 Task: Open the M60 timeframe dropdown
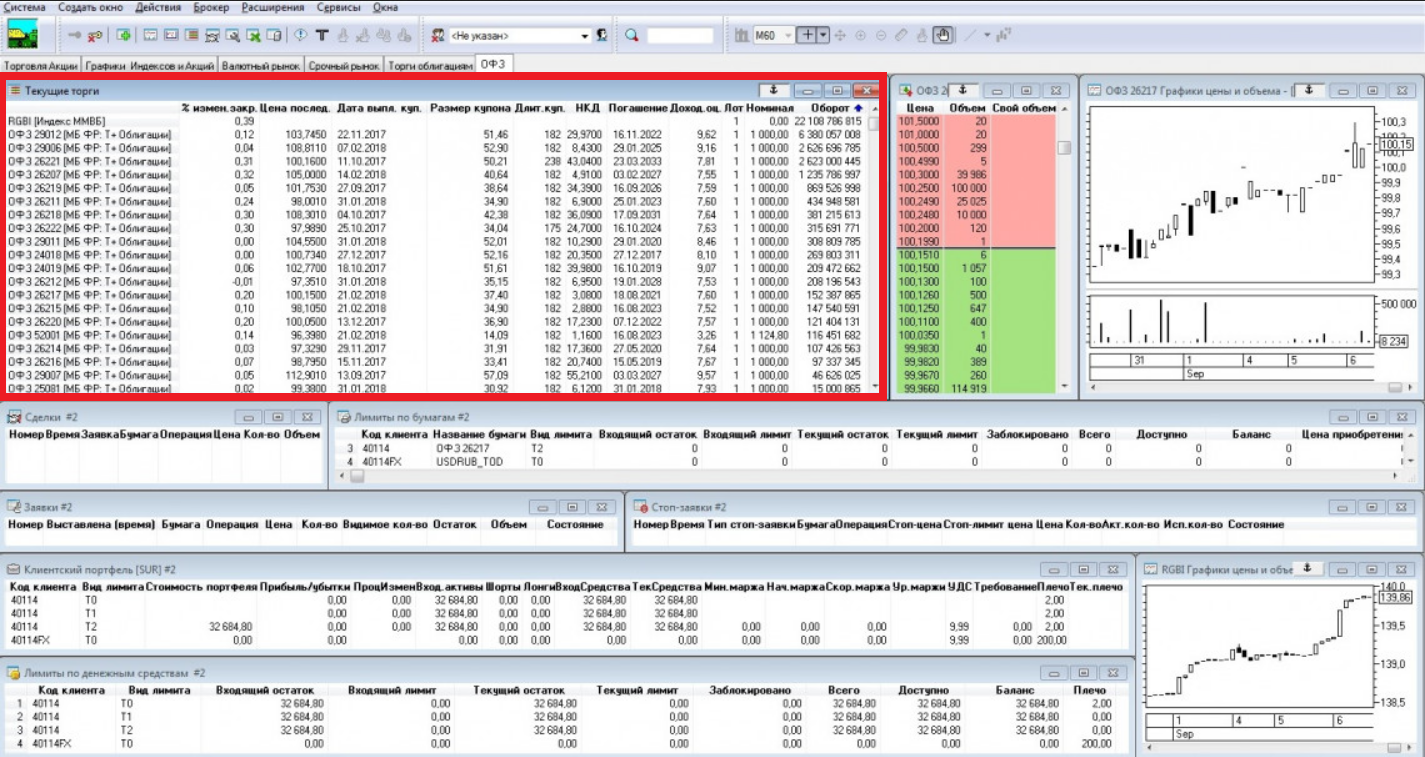788,36
